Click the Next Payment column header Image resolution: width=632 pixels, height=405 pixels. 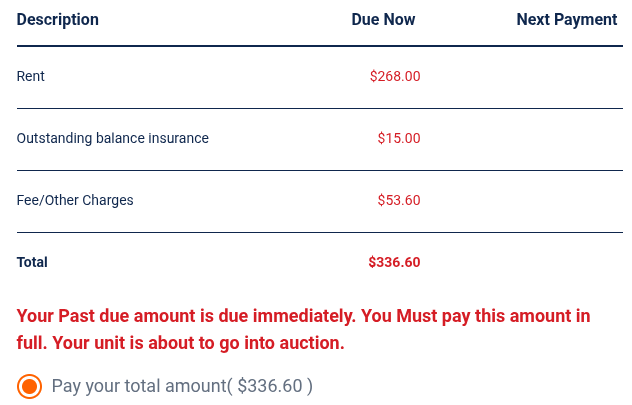click(x=566, y=20)
